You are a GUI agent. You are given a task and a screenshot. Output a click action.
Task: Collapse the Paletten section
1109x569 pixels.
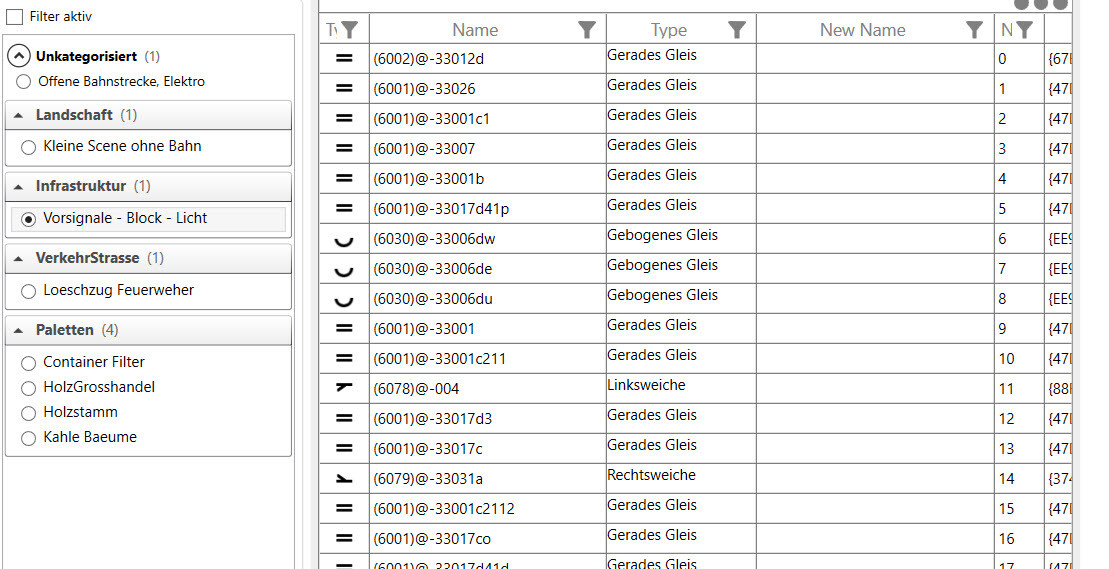tap(20, 330)
